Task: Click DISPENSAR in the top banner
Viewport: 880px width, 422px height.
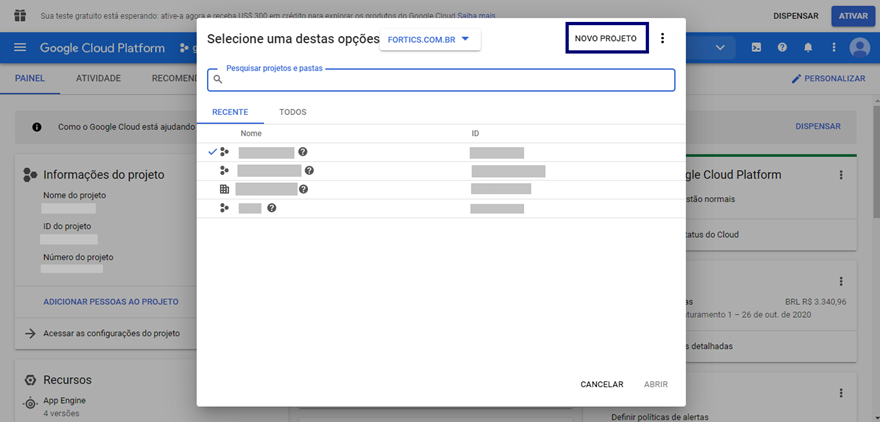Action: (x=795, y=16)
